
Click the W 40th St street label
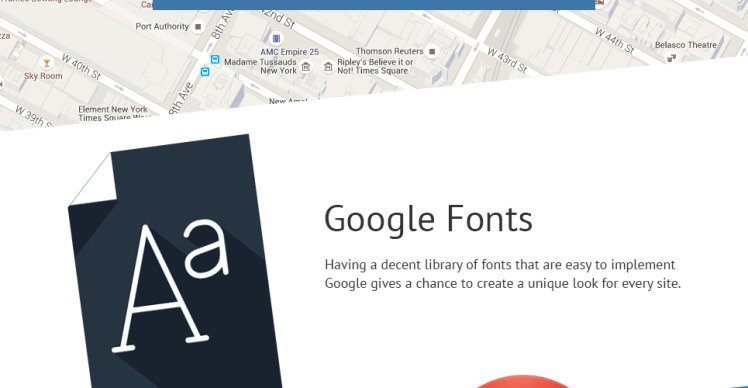81,67
